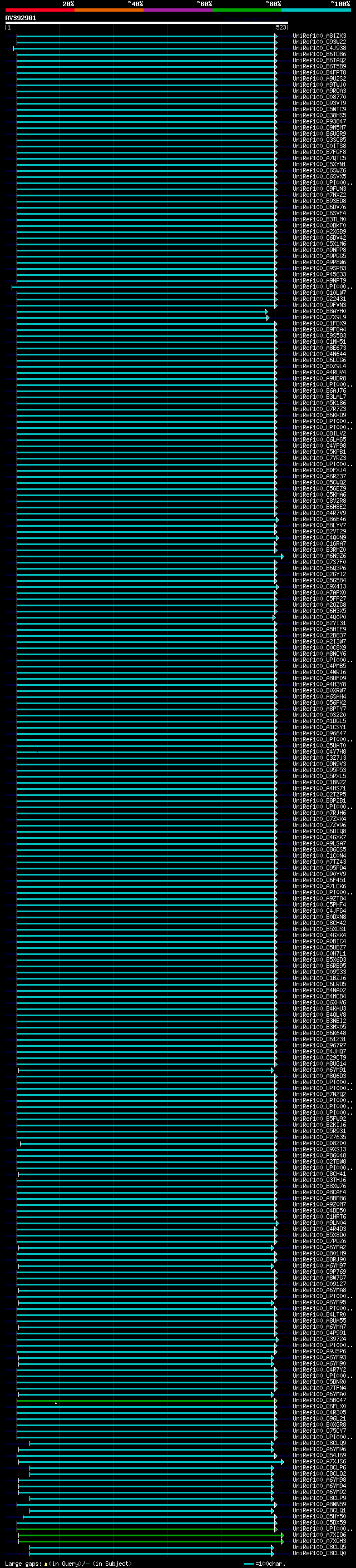Open hit UniRef100_A6N9Z6
The width and height of the screenshot is (356, 1568).
tap(319, 556)
